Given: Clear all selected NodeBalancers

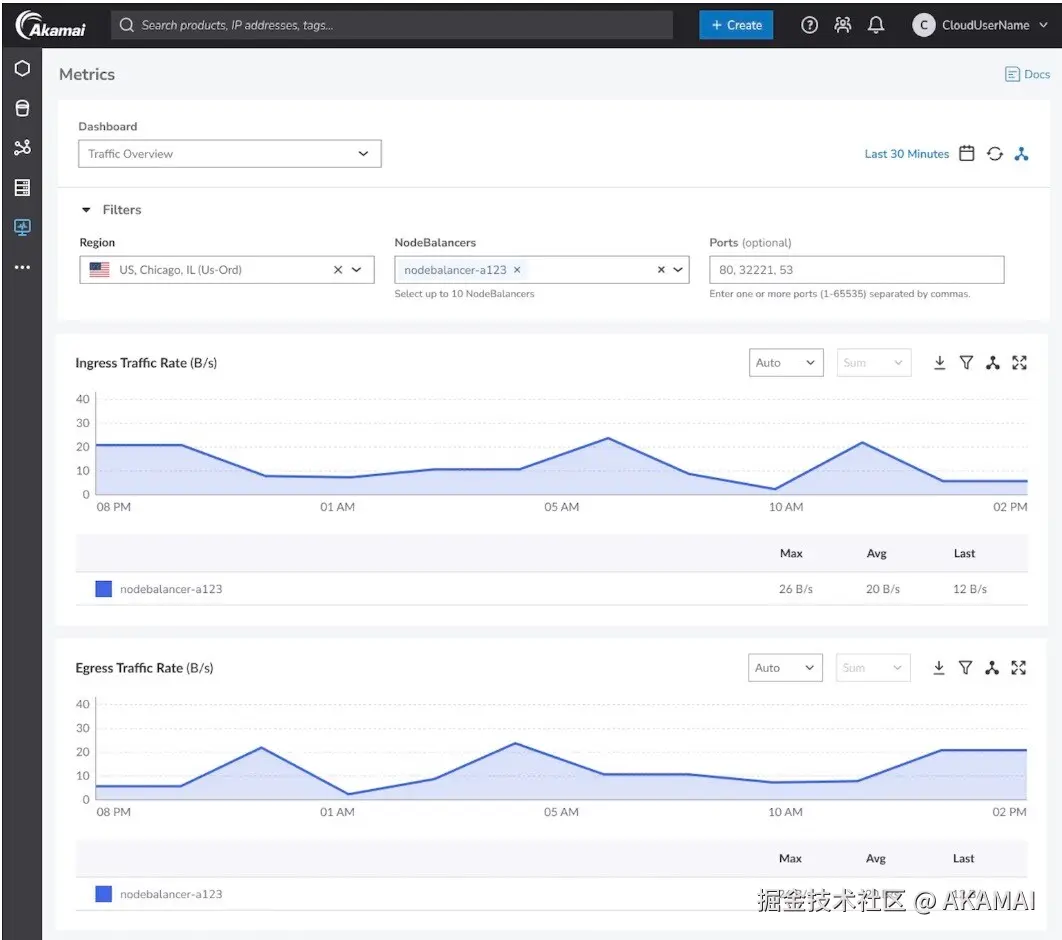Looking at the screenshot, I should point(661,270).
